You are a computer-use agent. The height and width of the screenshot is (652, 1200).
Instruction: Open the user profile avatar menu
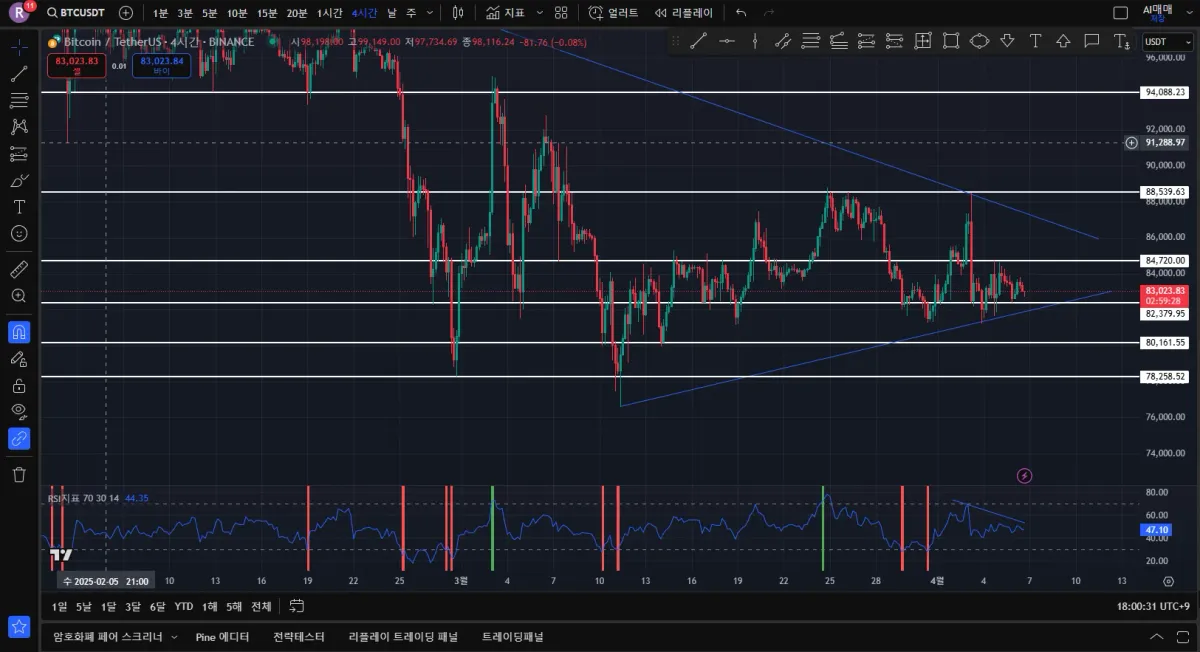pyautogui.click(x=21, y=13)
